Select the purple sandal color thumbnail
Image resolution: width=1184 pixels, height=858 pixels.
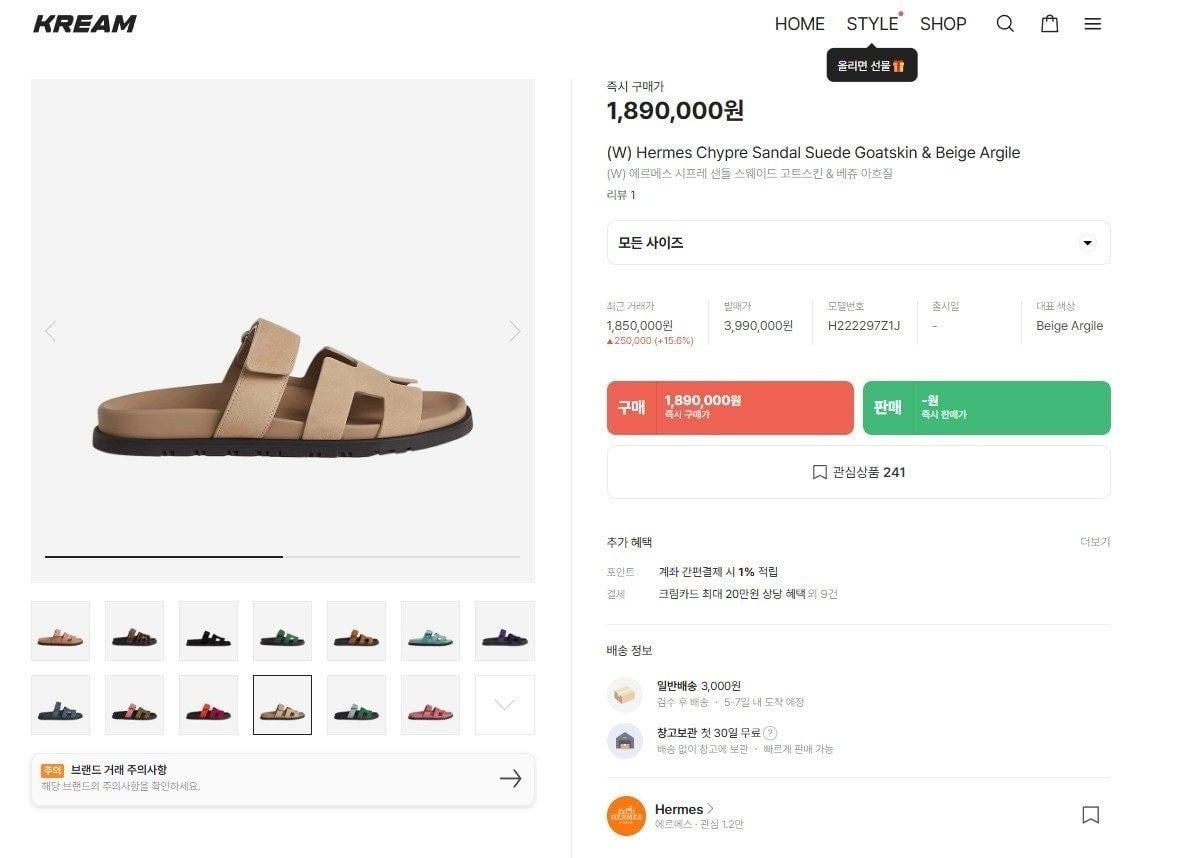504,631
